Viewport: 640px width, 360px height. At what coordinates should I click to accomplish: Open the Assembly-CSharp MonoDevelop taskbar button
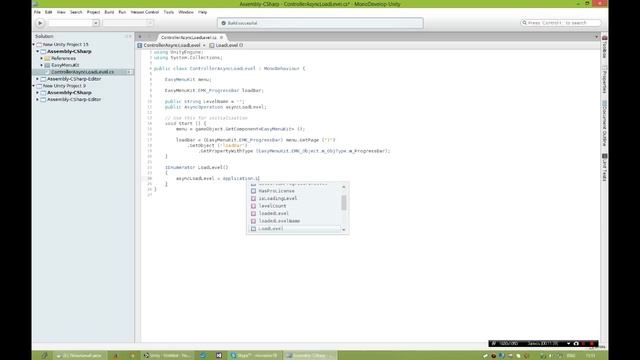point(309,356)
